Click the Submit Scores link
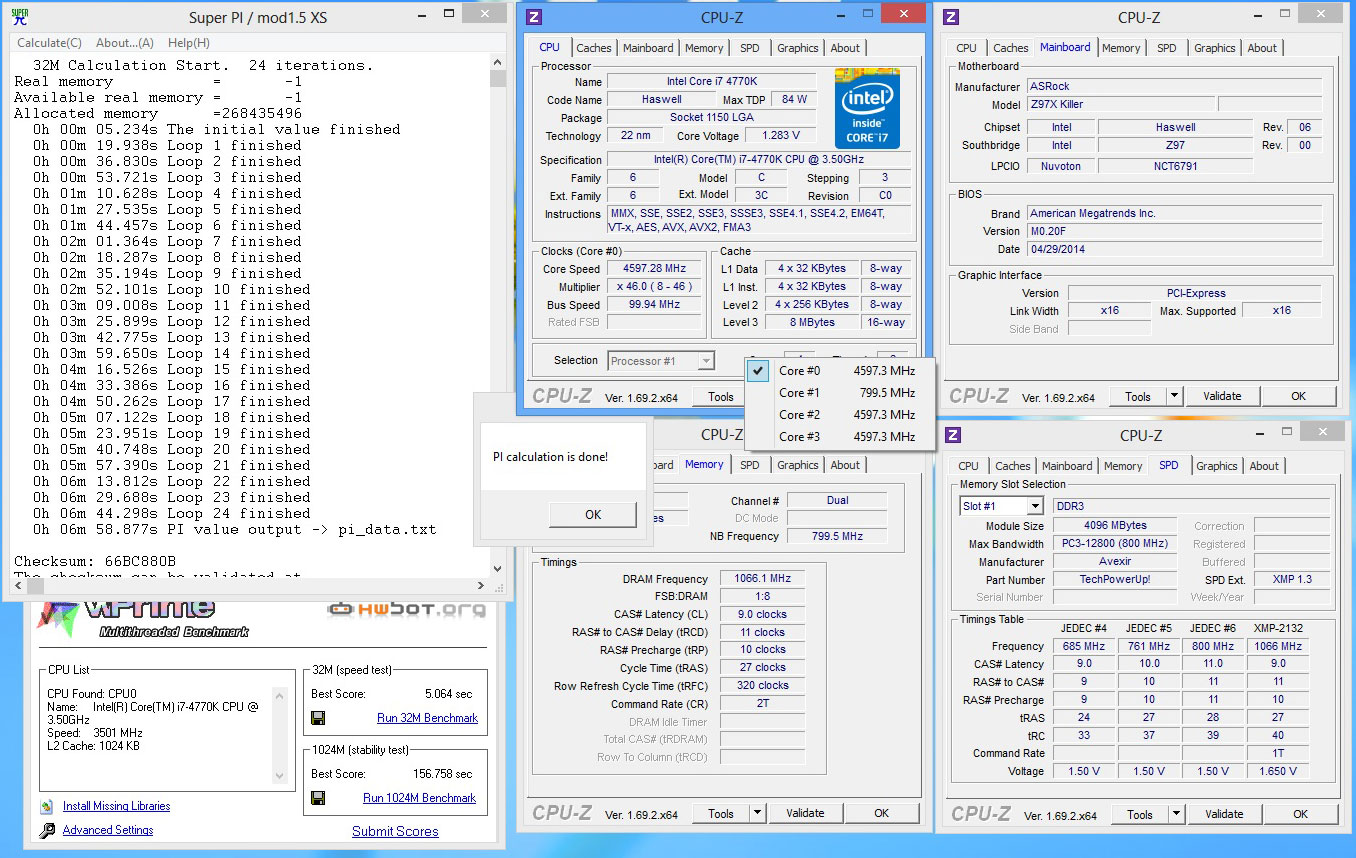Screen dimensions: 1356x858 pos(395,831)
